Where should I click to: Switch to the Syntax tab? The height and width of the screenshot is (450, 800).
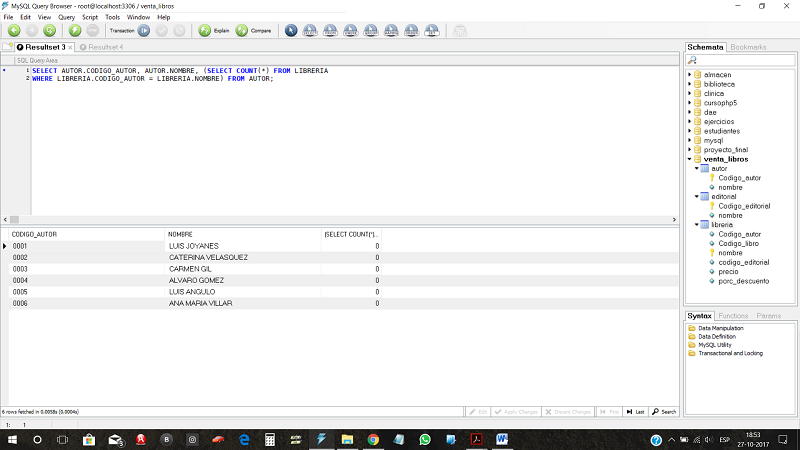pyautogui.click(x=699, y=316)
